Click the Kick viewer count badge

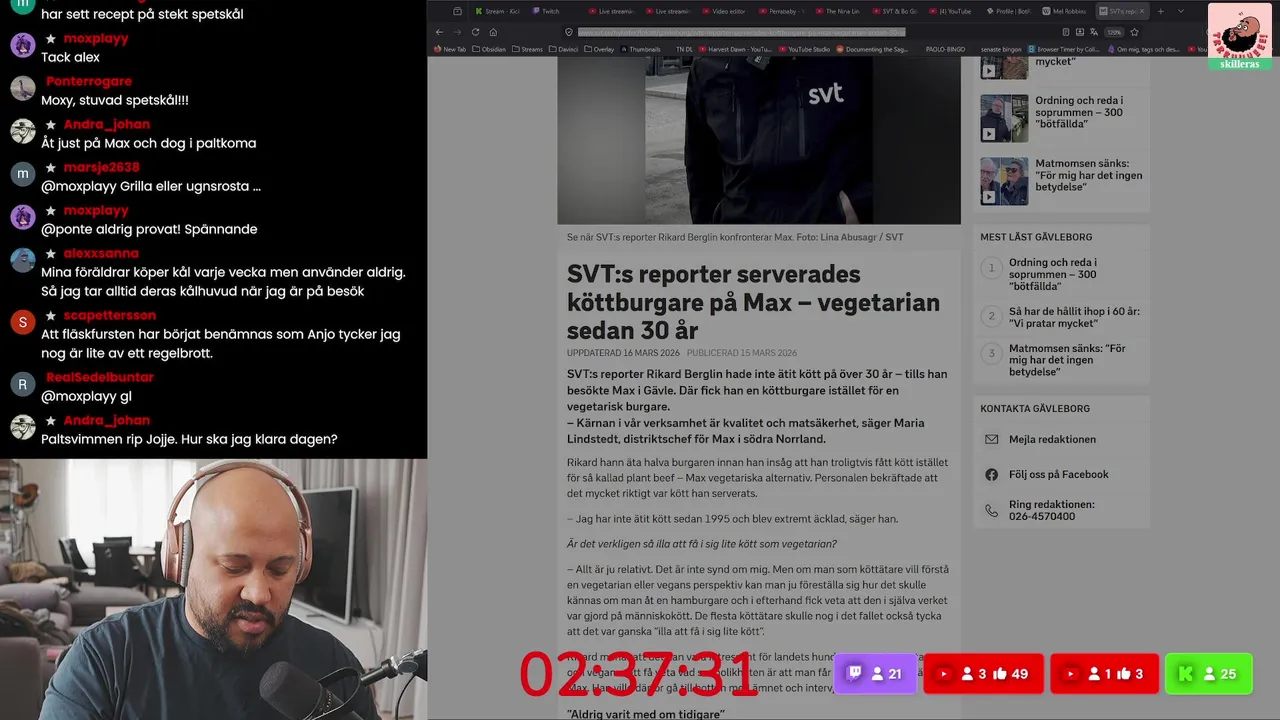click(x=1208, y=674)
